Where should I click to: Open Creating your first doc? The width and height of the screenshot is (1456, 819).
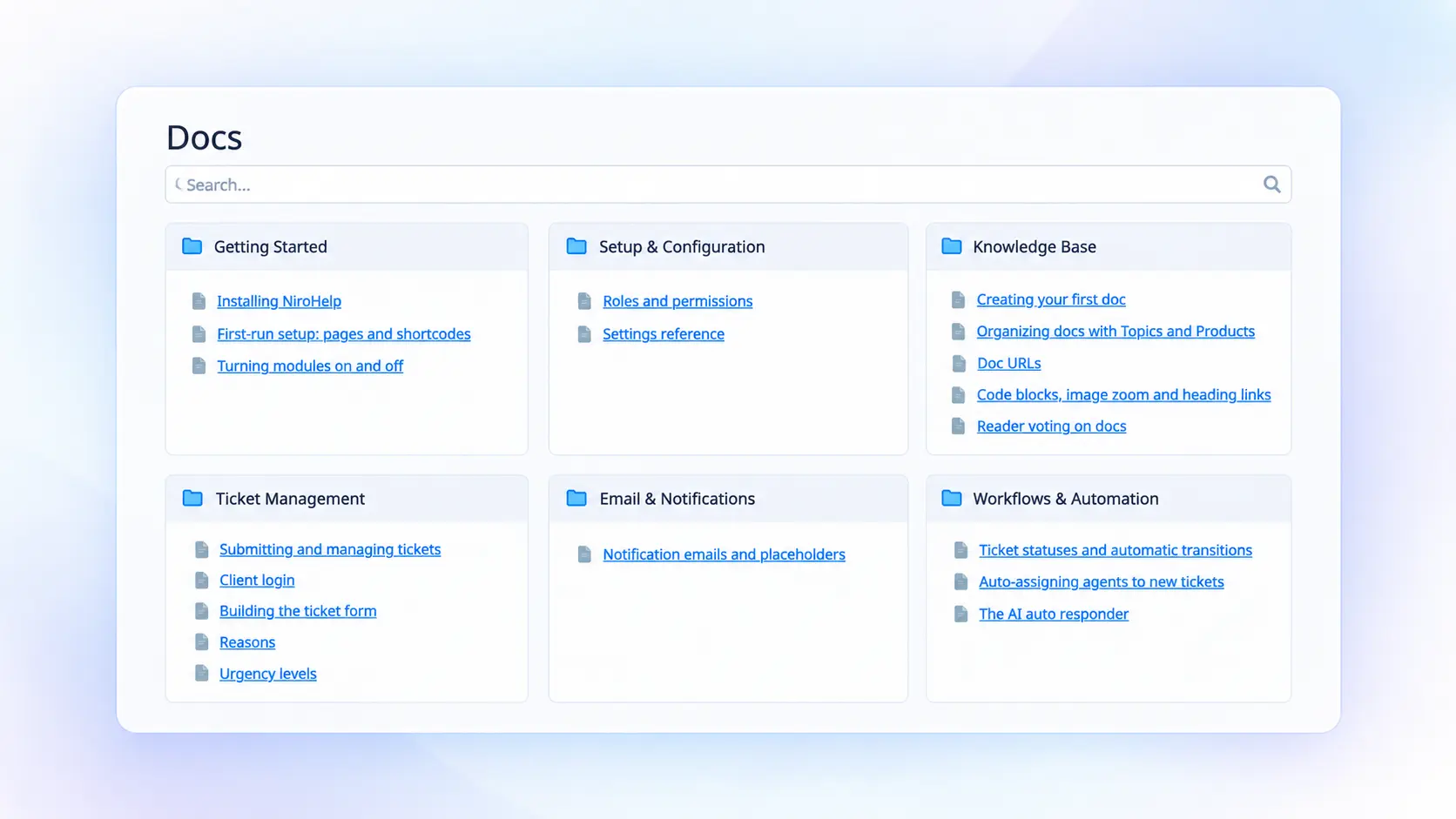(1051, 299)
